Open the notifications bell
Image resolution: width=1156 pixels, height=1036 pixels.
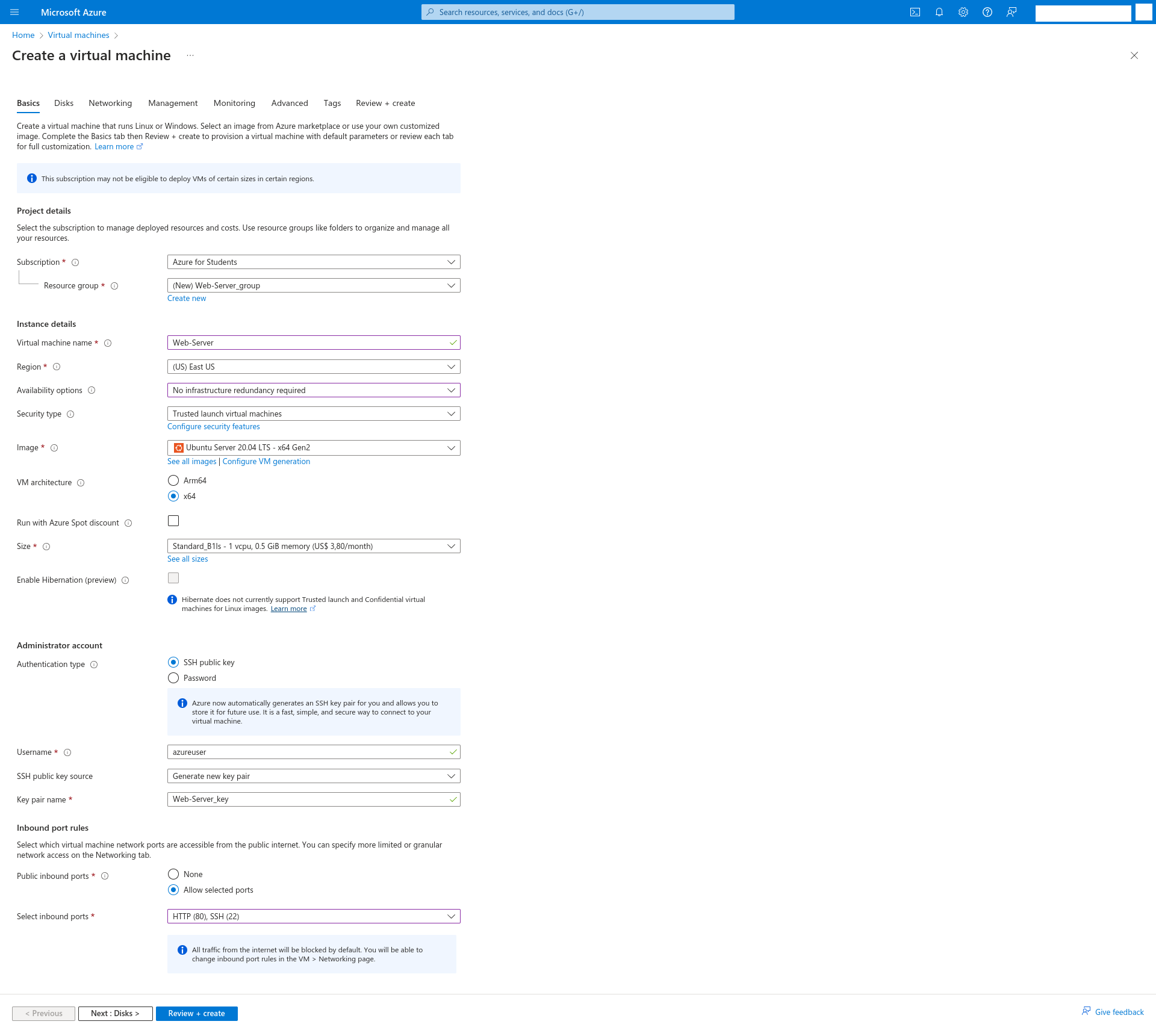tap(939, 12)
